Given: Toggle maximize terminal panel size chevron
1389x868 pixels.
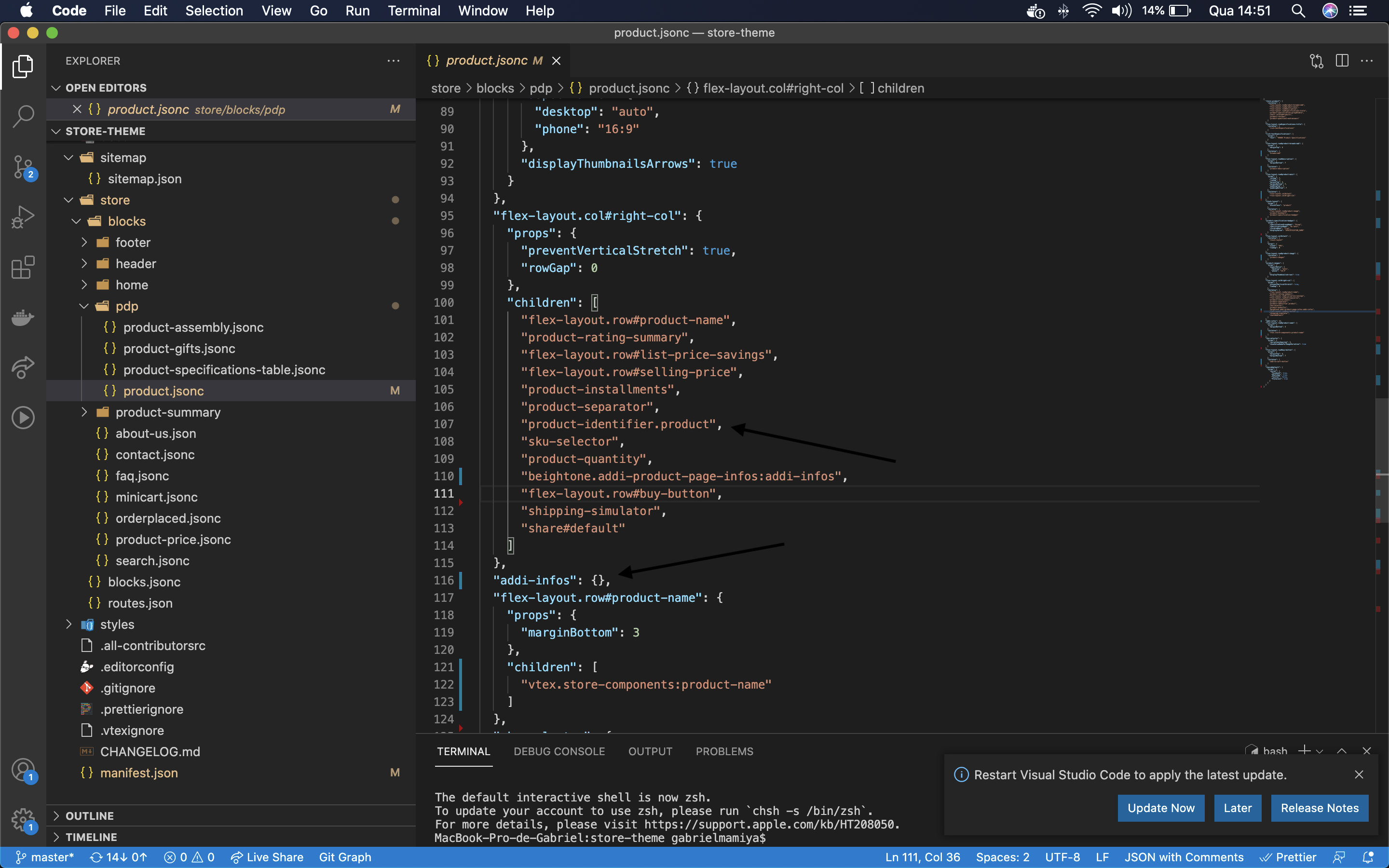Looking at the screenshot, I should click(1341, 751).
